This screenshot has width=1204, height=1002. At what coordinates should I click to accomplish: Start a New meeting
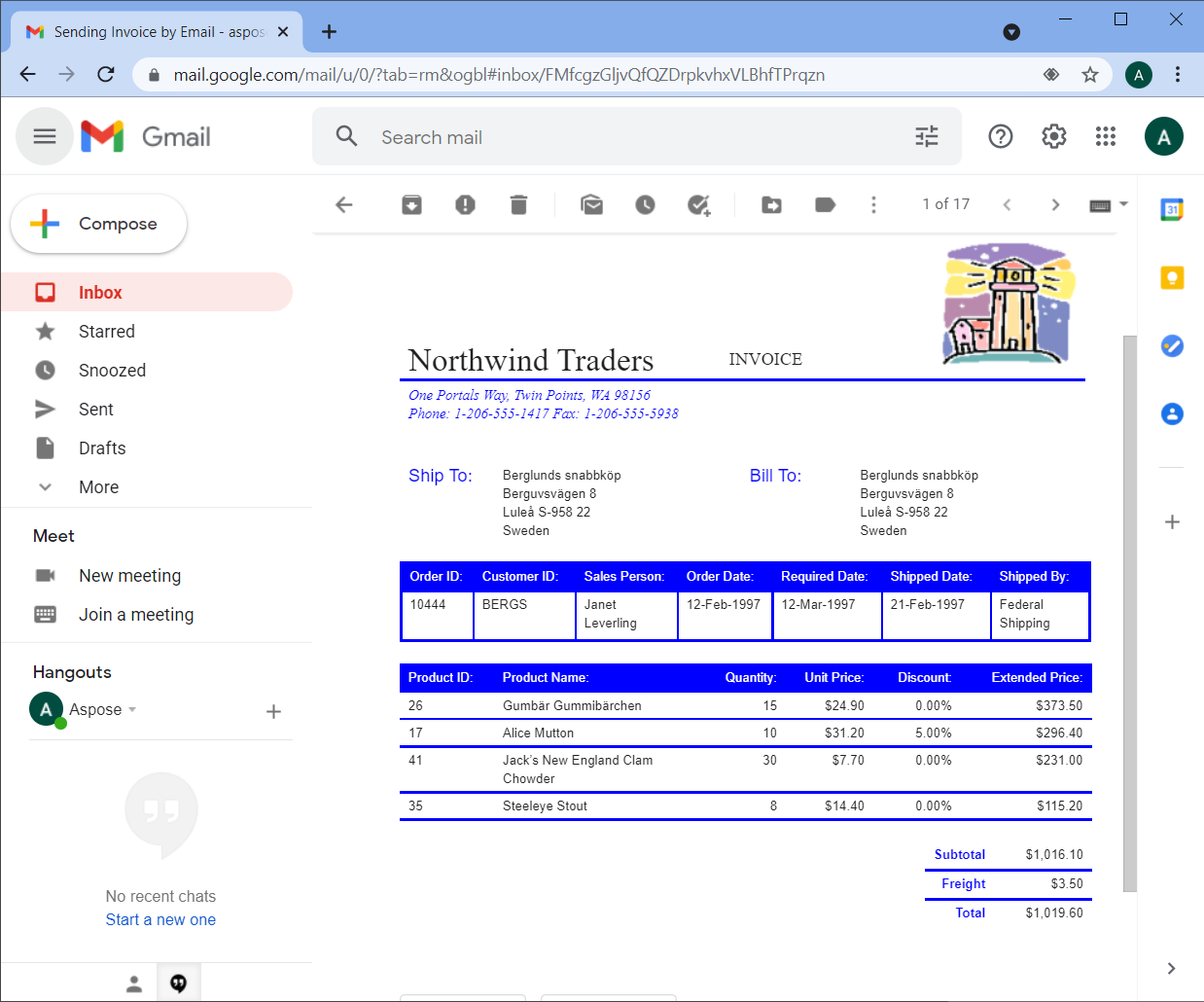pos(129,576)
